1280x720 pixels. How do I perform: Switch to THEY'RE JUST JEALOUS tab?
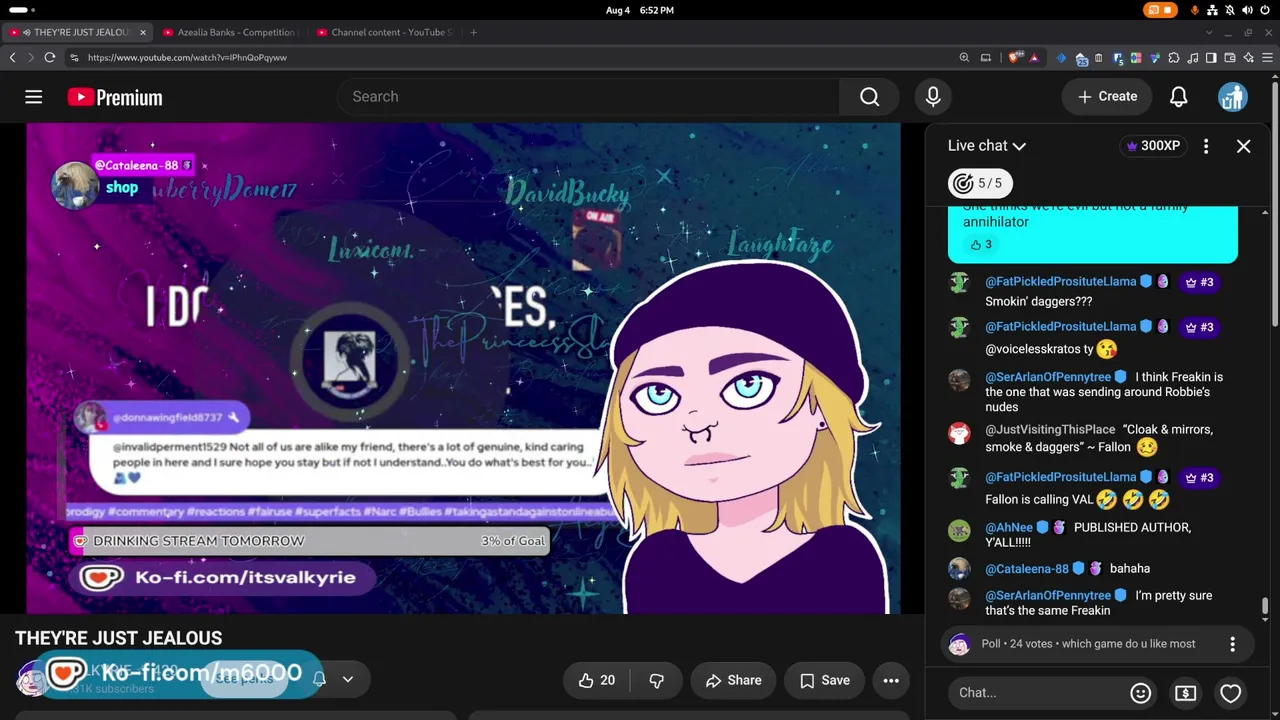click(76, 32)
